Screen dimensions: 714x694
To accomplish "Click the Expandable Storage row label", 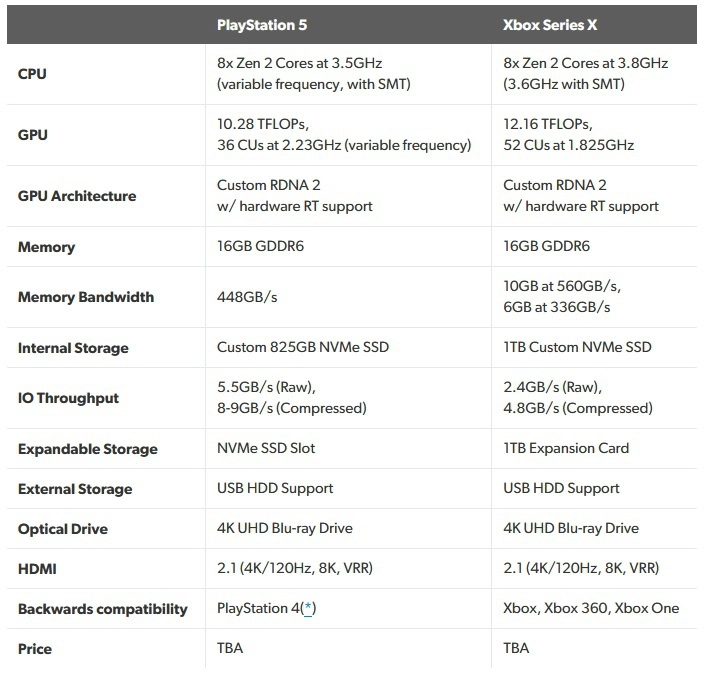I will [87, 449].
